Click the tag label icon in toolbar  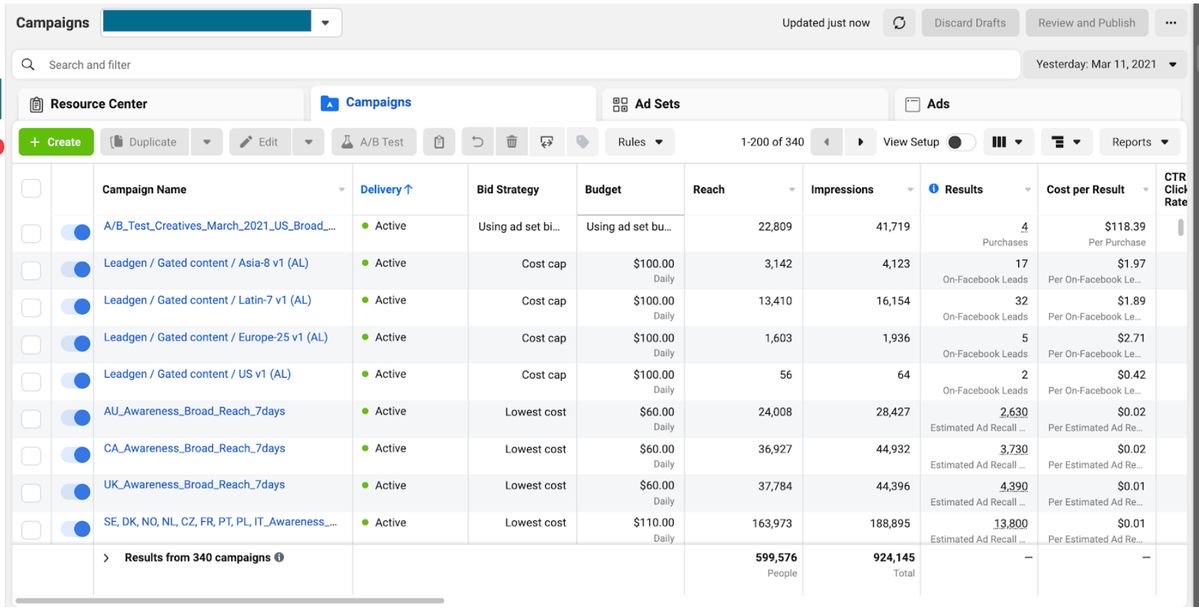tap(581, 142)
